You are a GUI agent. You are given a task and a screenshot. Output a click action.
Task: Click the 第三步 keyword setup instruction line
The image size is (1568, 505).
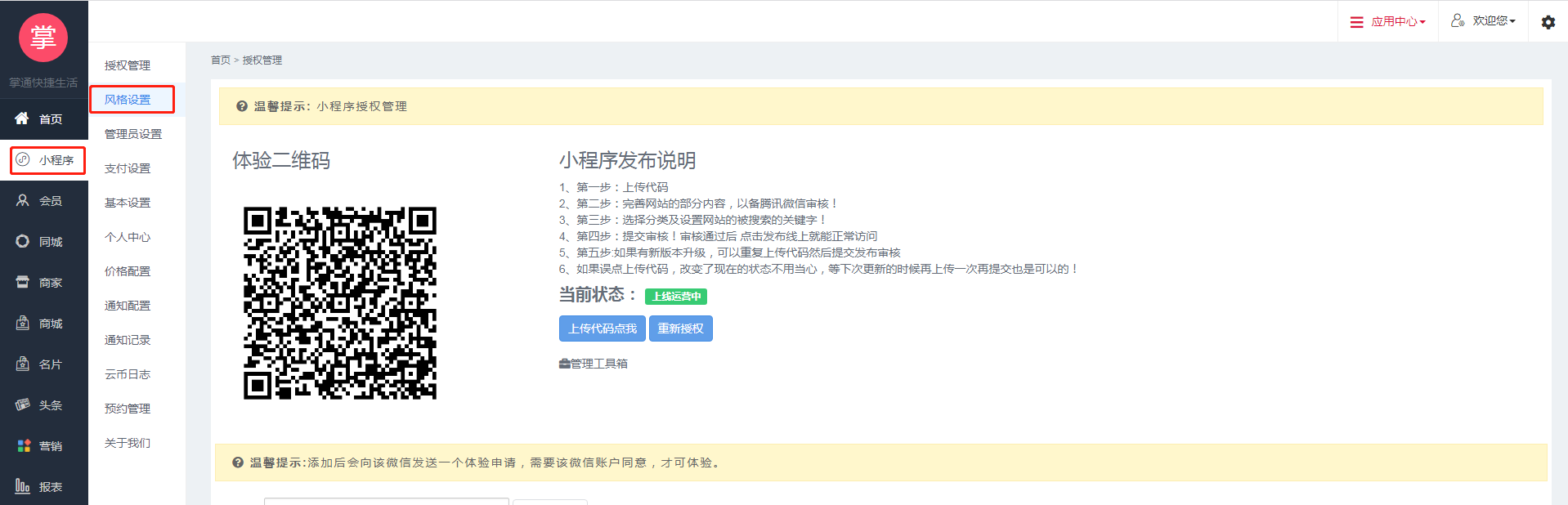[x=693, y=220]
